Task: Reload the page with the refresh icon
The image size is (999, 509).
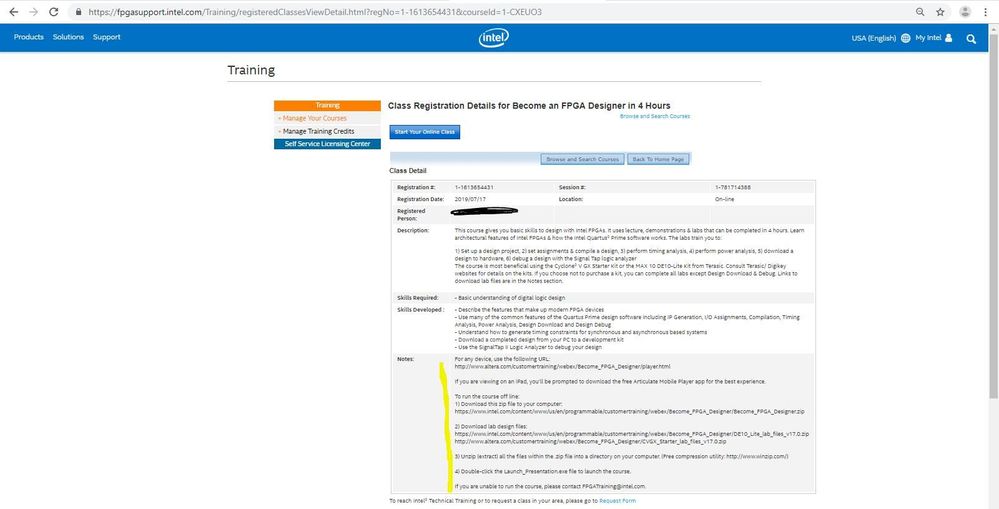Action: (54, 12)
